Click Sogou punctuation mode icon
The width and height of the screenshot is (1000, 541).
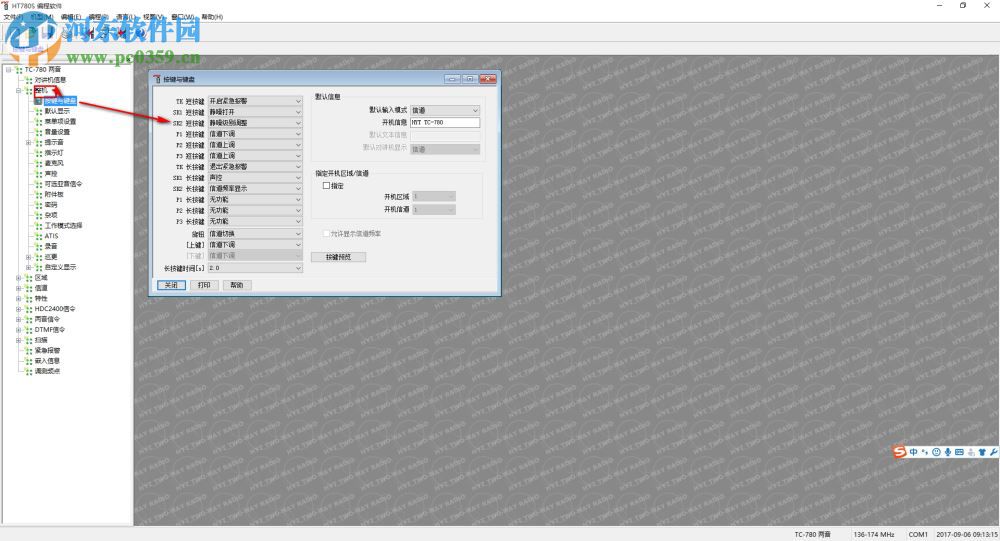pyautogui.click(x=925, y=452)
